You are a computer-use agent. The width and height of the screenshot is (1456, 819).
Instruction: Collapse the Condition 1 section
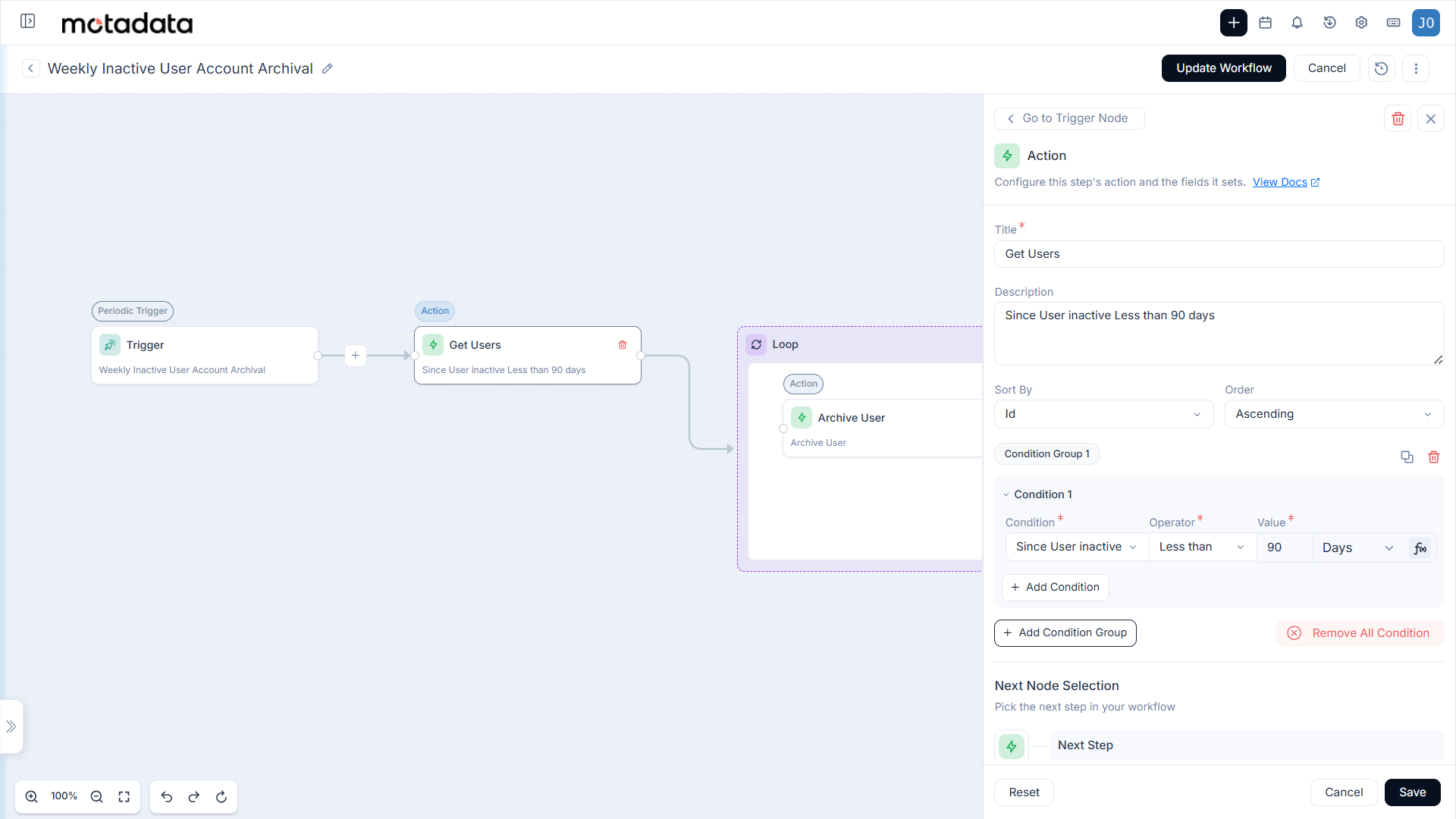(1006, 494)
